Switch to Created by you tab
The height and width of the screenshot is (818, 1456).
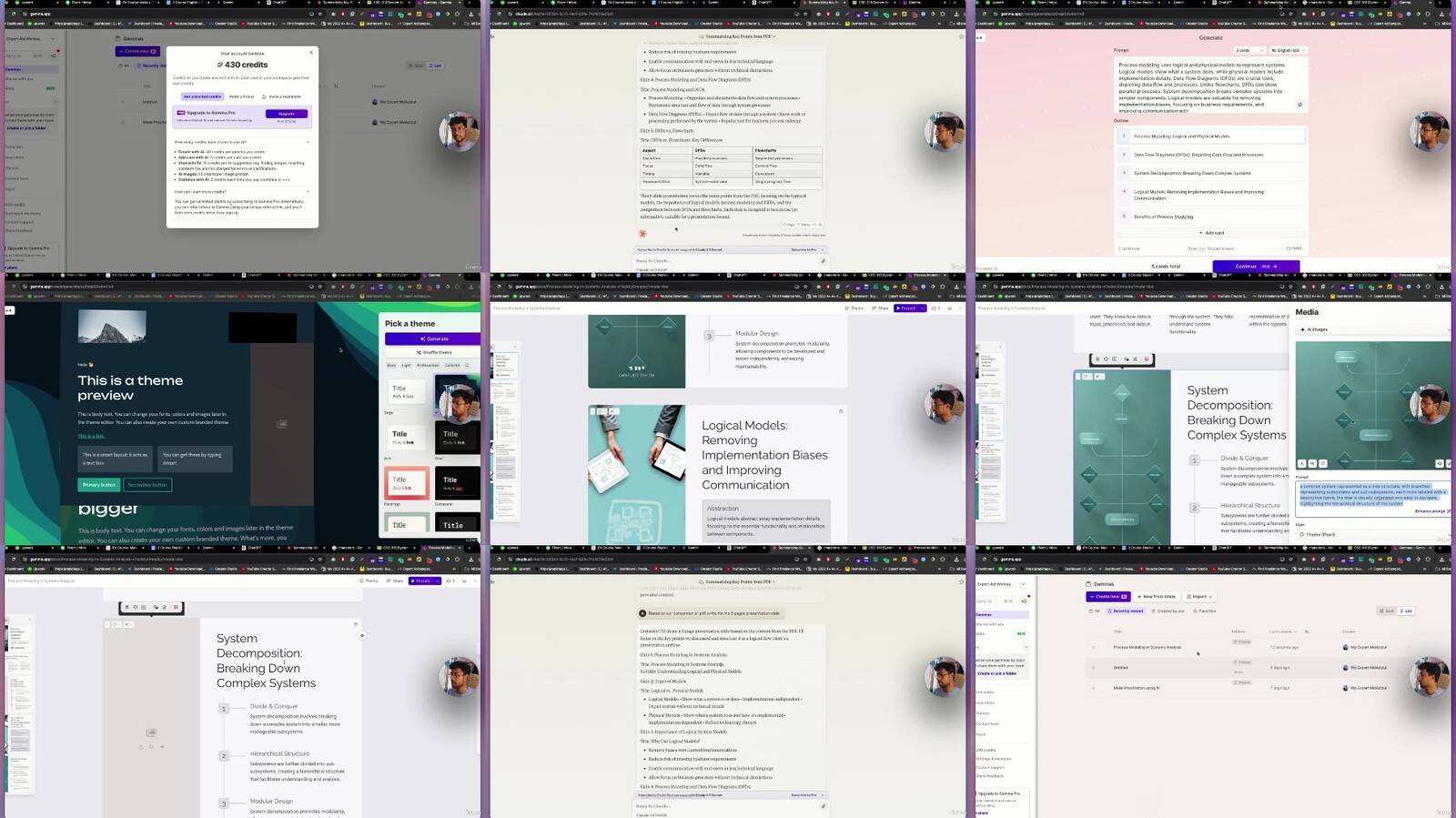tap(1168, 611)
